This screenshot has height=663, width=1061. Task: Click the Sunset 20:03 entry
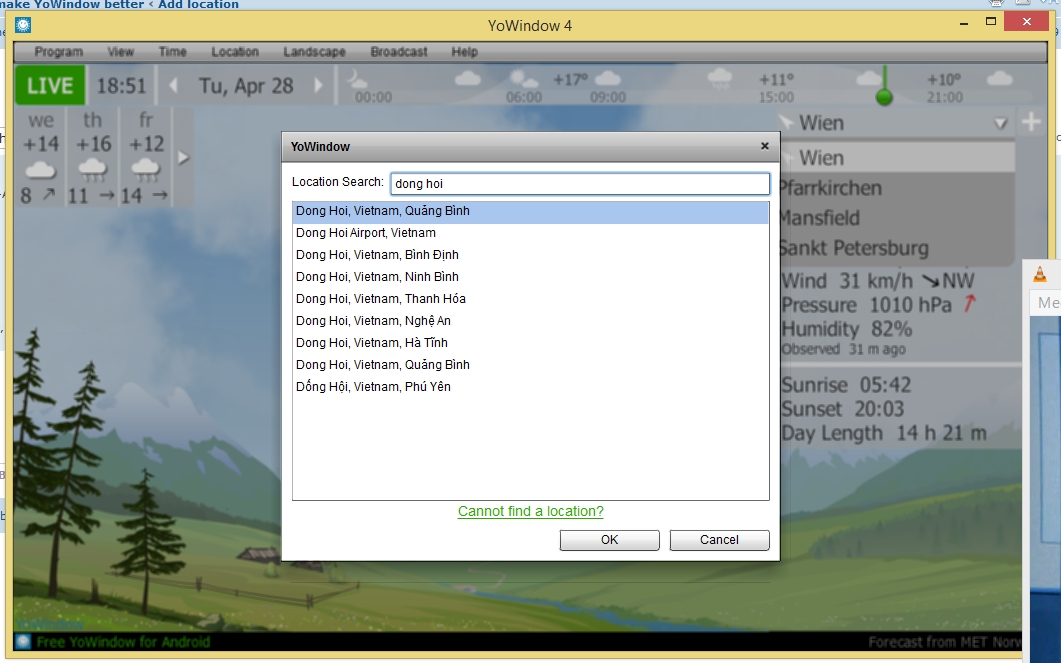(x=842, y=409)
